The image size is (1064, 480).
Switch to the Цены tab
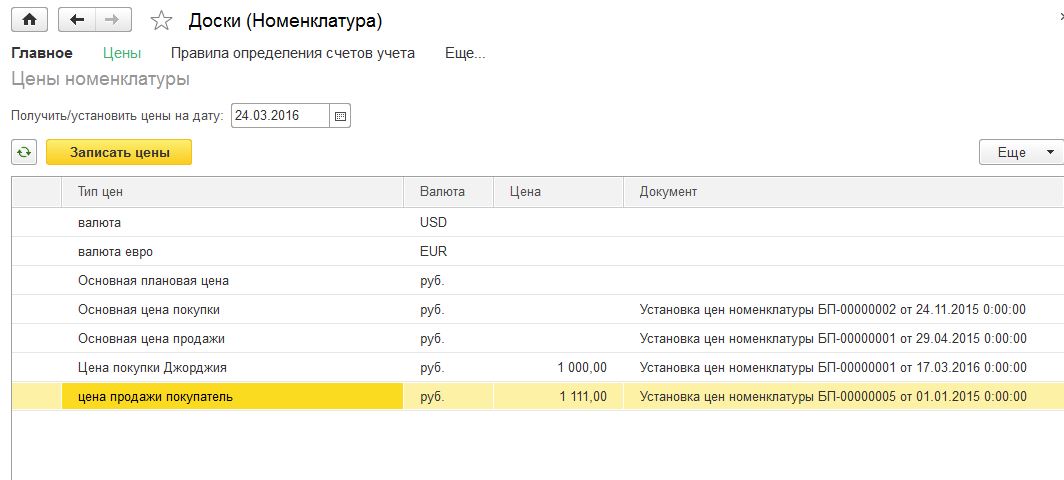122,53
